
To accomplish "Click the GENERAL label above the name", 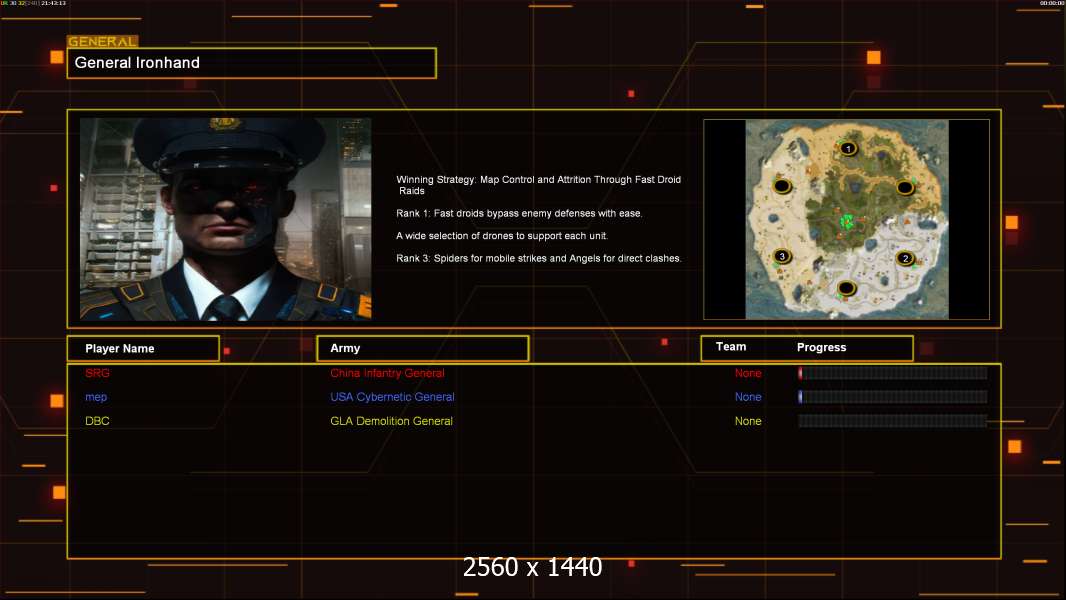I will tap(102, 41).
